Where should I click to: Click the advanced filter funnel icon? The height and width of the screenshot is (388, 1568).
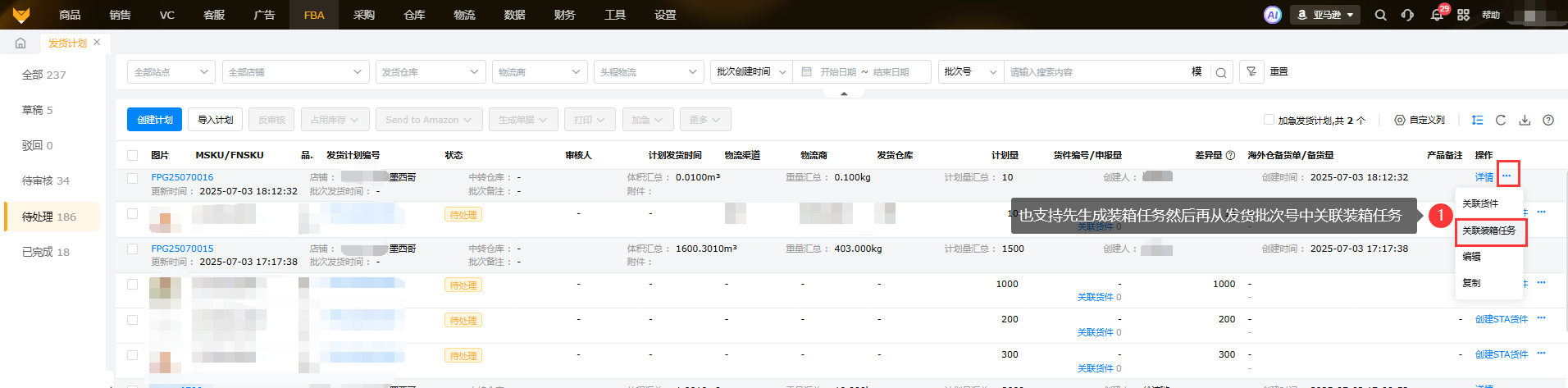click(x=1251, y=72)
